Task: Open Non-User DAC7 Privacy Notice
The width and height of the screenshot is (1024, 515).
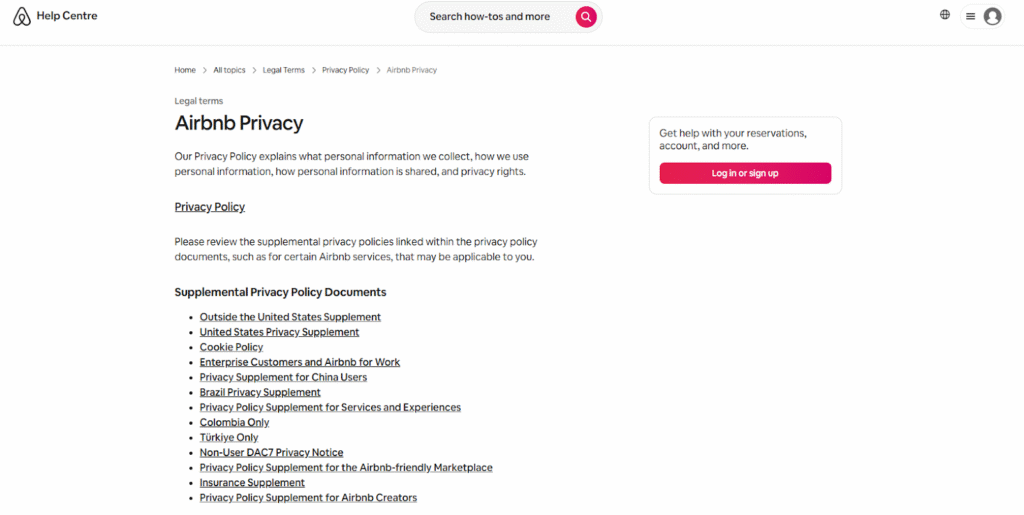Action: tap(271, 452)
